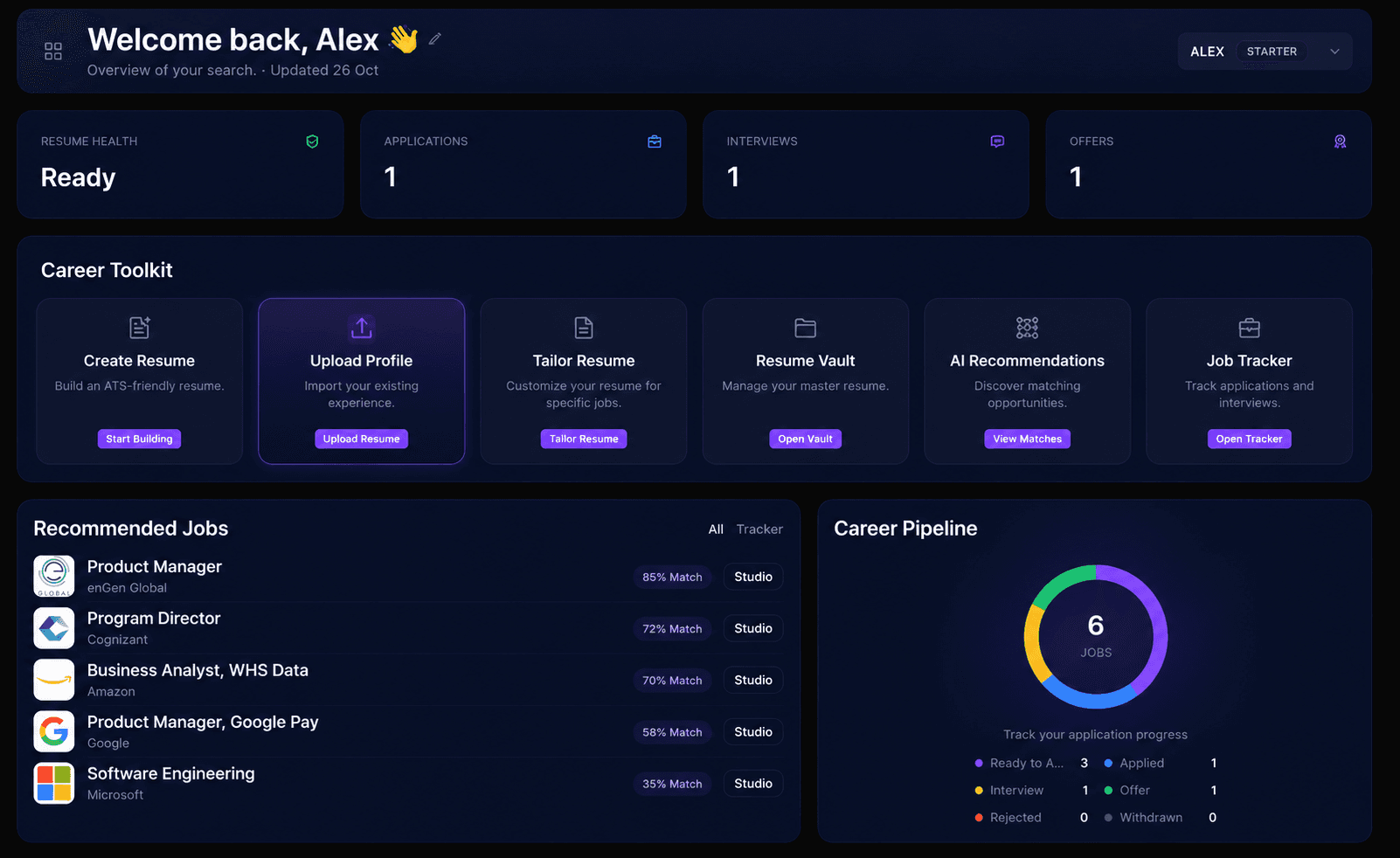Expand the ALEX account dropdown chevron
Screen dimensions: 1400x858
click(1334, 52)
